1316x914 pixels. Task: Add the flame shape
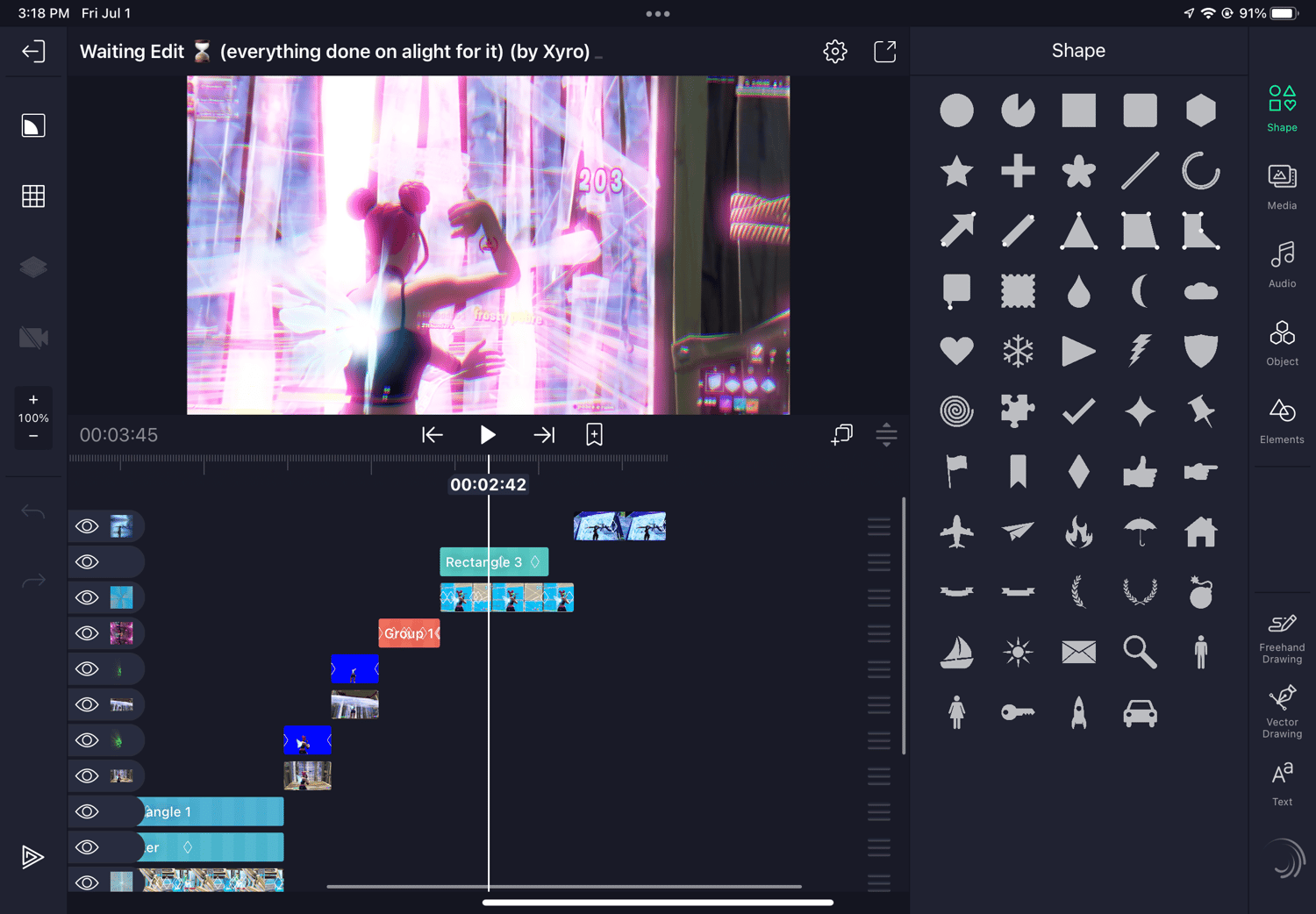click(1078, 532)
